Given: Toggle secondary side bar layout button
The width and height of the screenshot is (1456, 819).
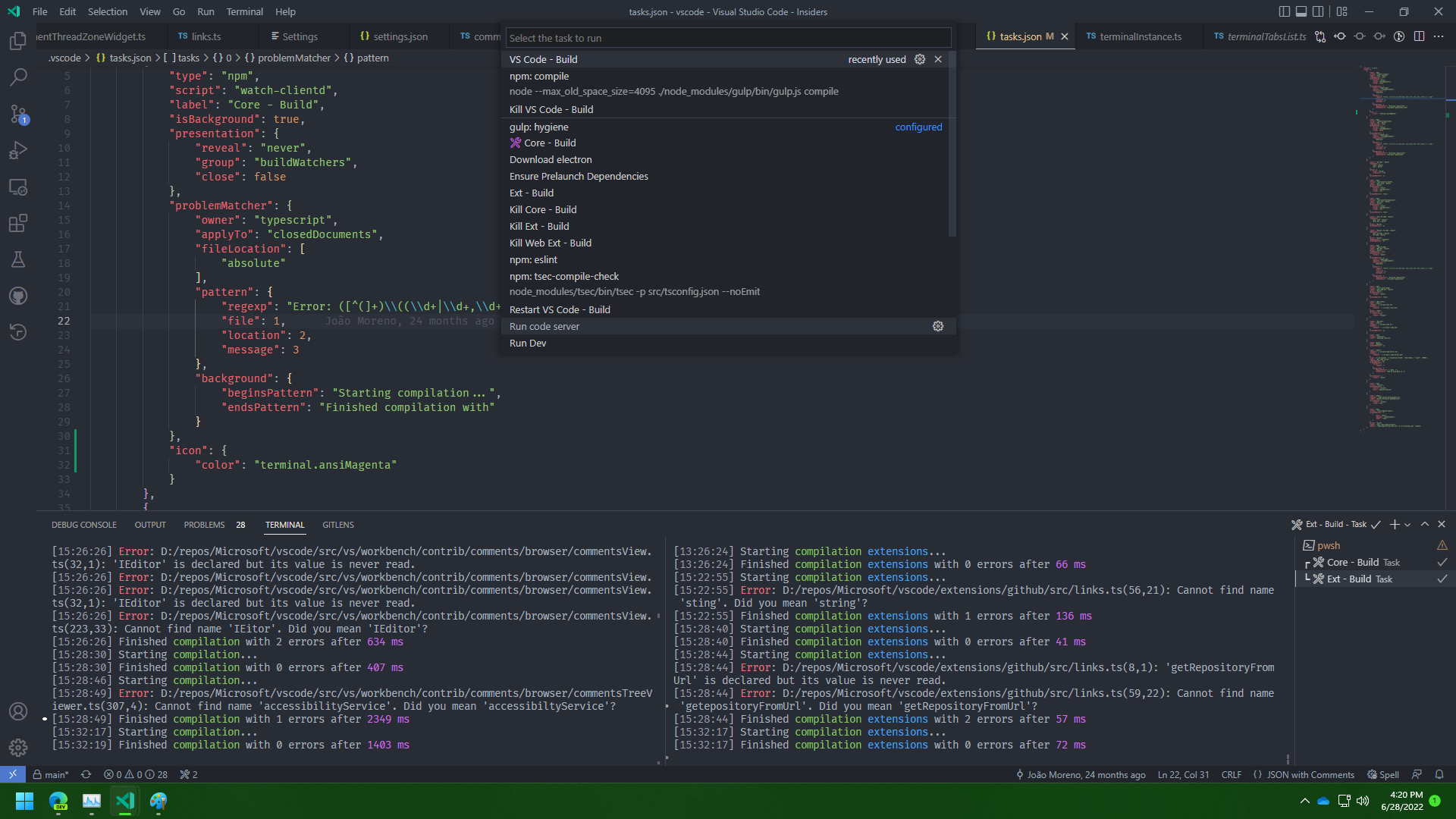Looking at the screenshot, I should pos(1319,11).
